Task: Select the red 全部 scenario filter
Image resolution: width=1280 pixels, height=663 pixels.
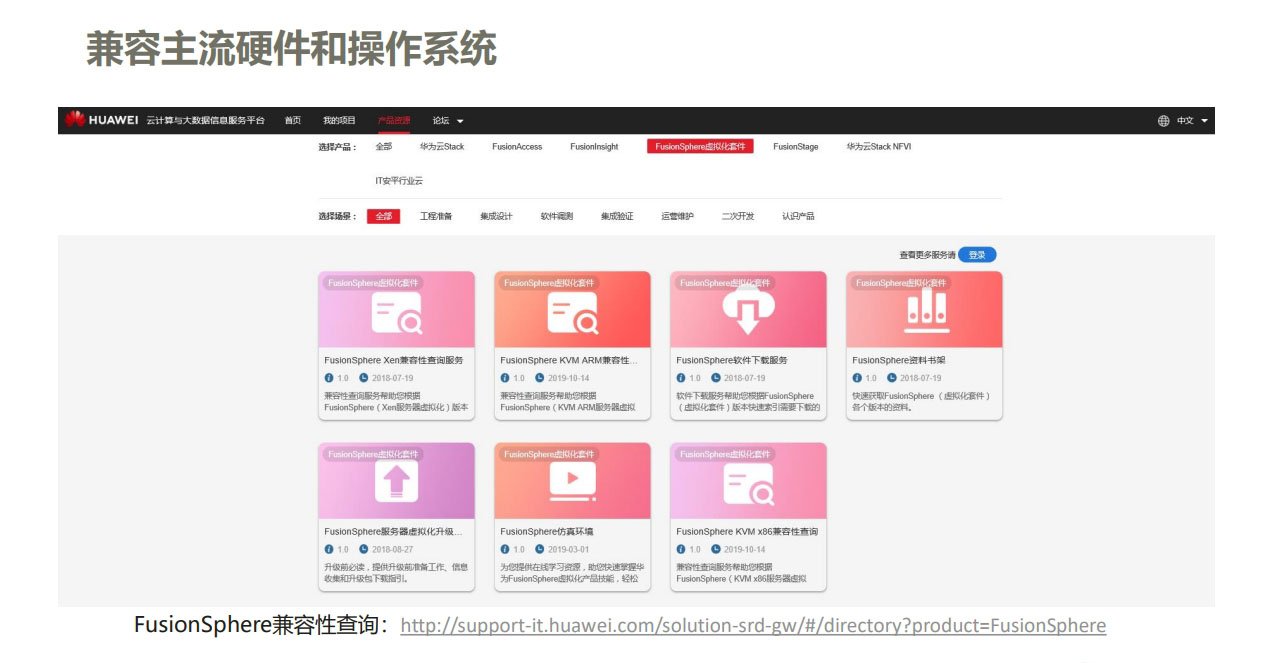Action: 384,216
